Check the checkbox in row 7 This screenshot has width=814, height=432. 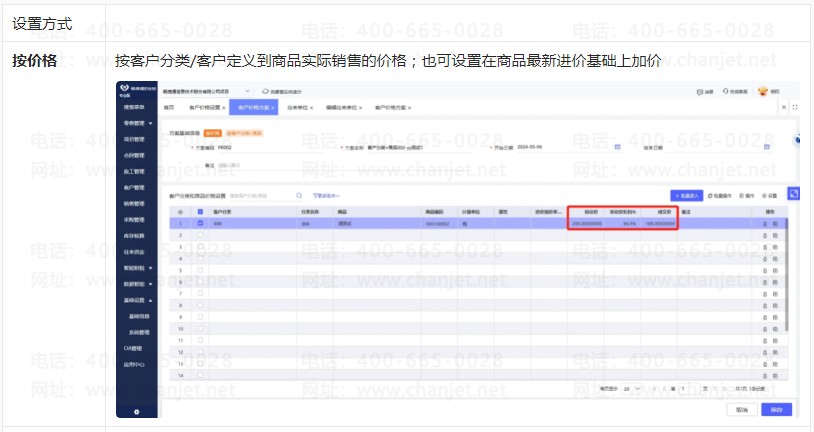point(200,293)
